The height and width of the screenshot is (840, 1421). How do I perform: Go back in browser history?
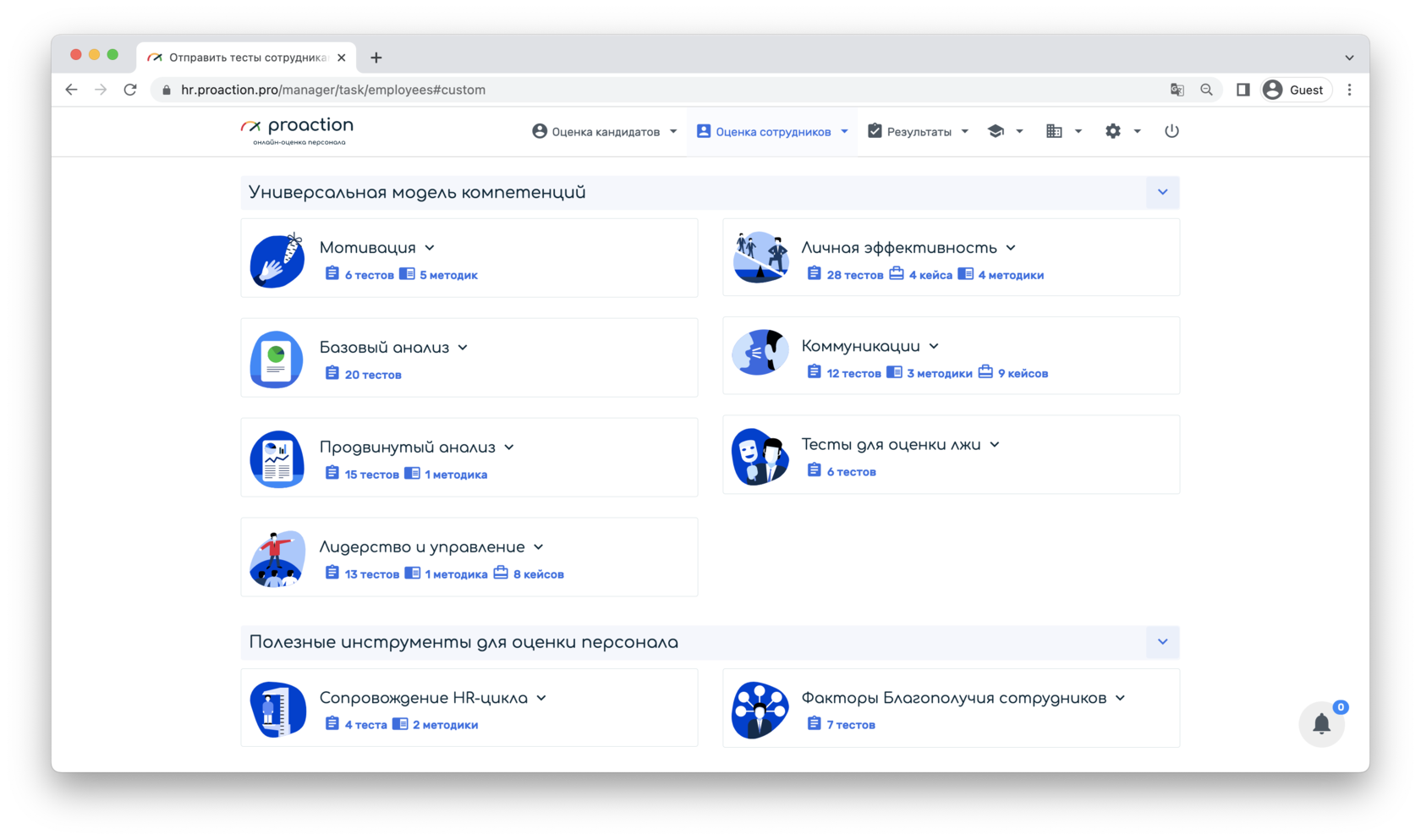(x=71, y=90)
